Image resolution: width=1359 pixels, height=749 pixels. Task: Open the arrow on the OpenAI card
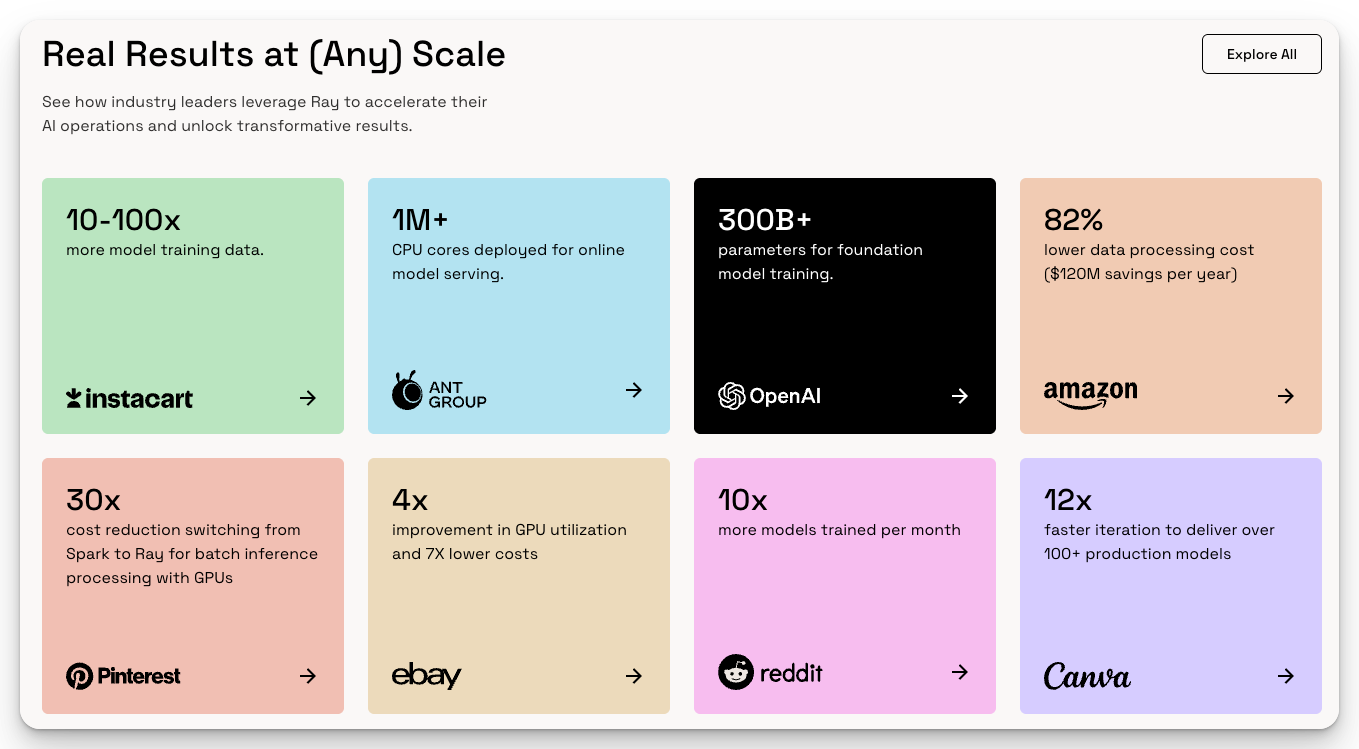(x=960, y=396)
